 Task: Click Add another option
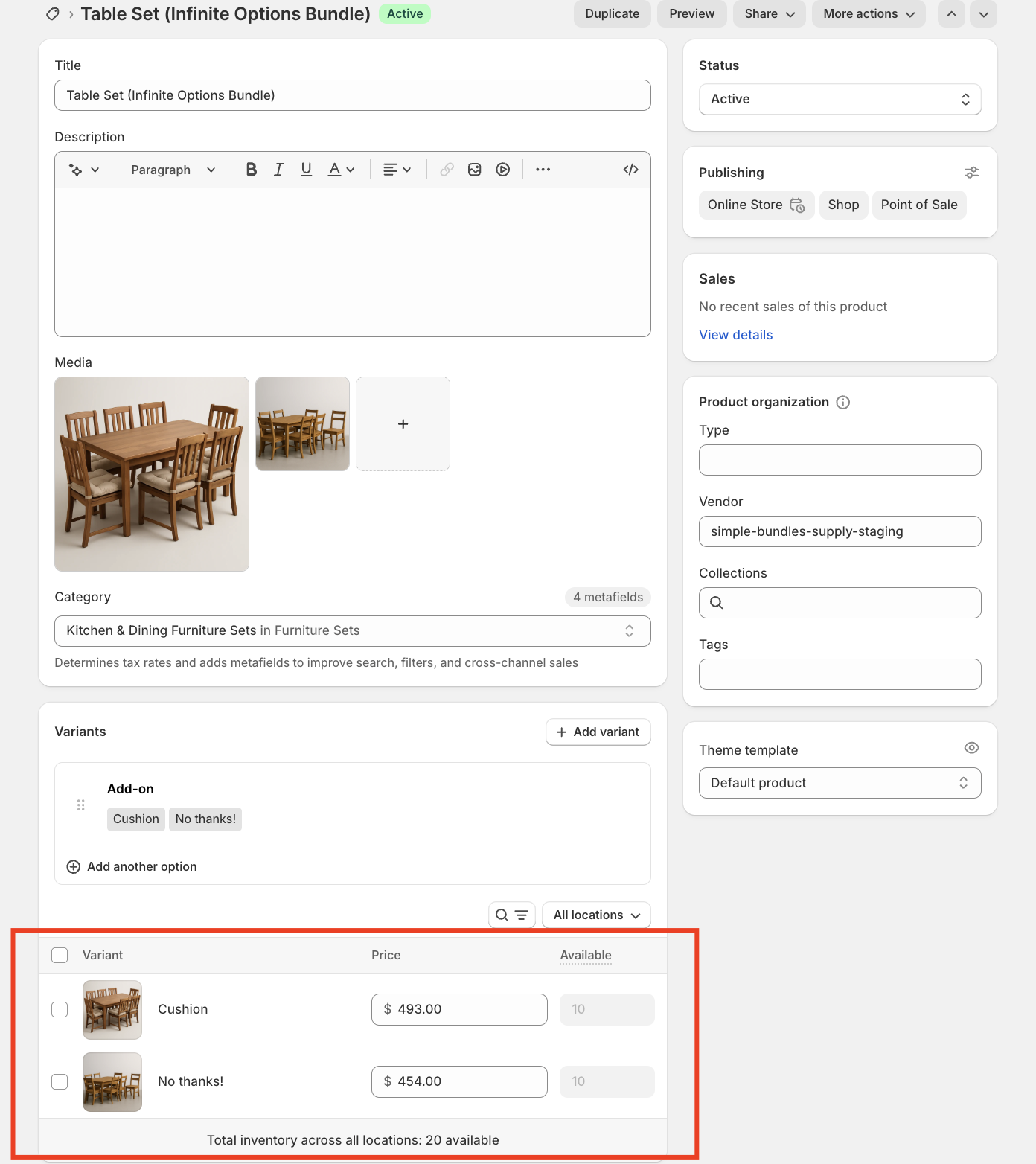(x=132, y=867)
